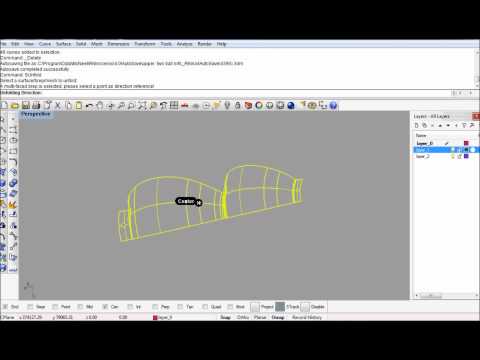The height and width of the screenshot is (360, 480).
Task: Enable the Quad object snap checkbox
Action: pos(205,307)
